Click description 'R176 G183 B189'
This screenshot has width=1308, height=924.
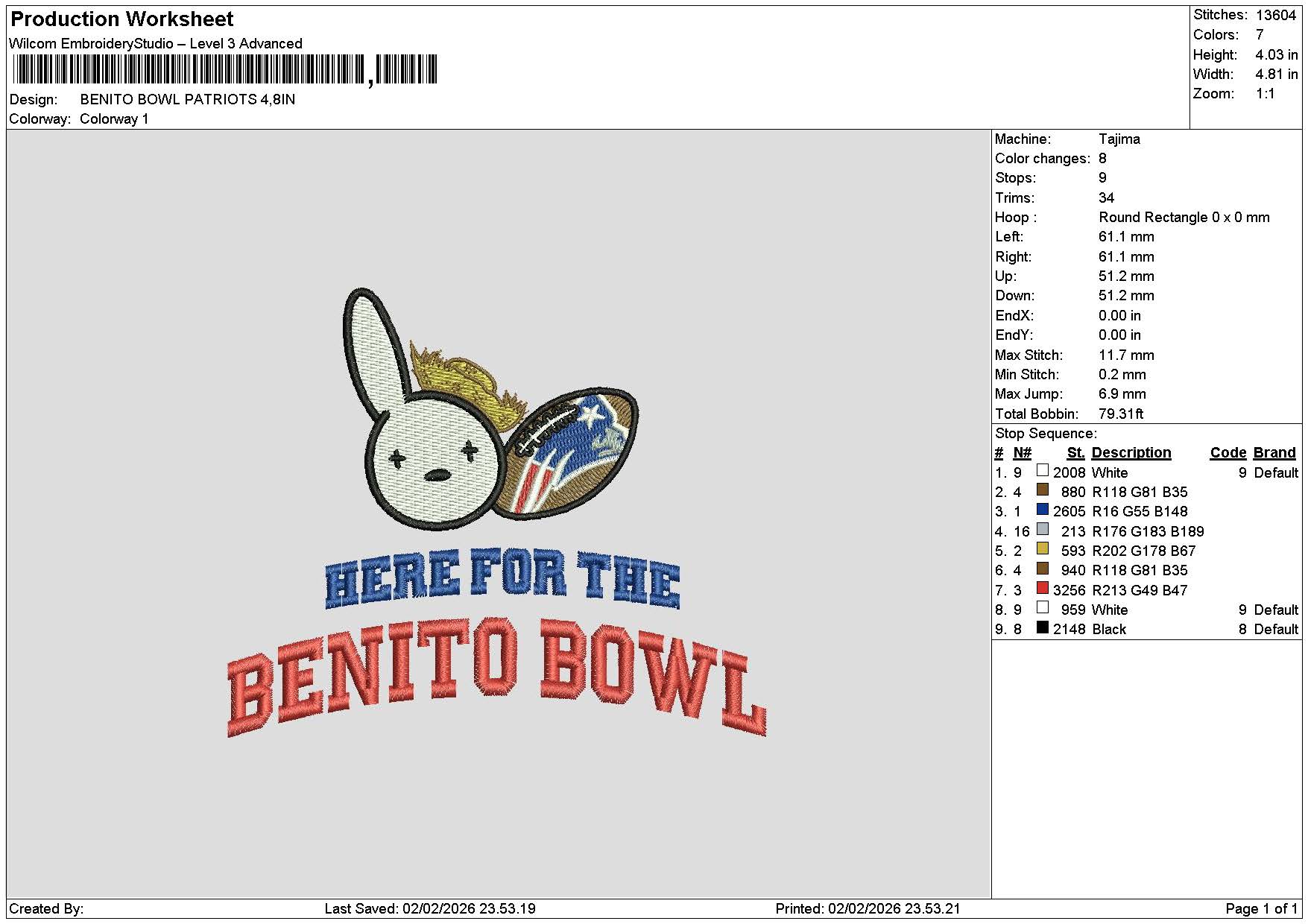tap(1148, 532)
